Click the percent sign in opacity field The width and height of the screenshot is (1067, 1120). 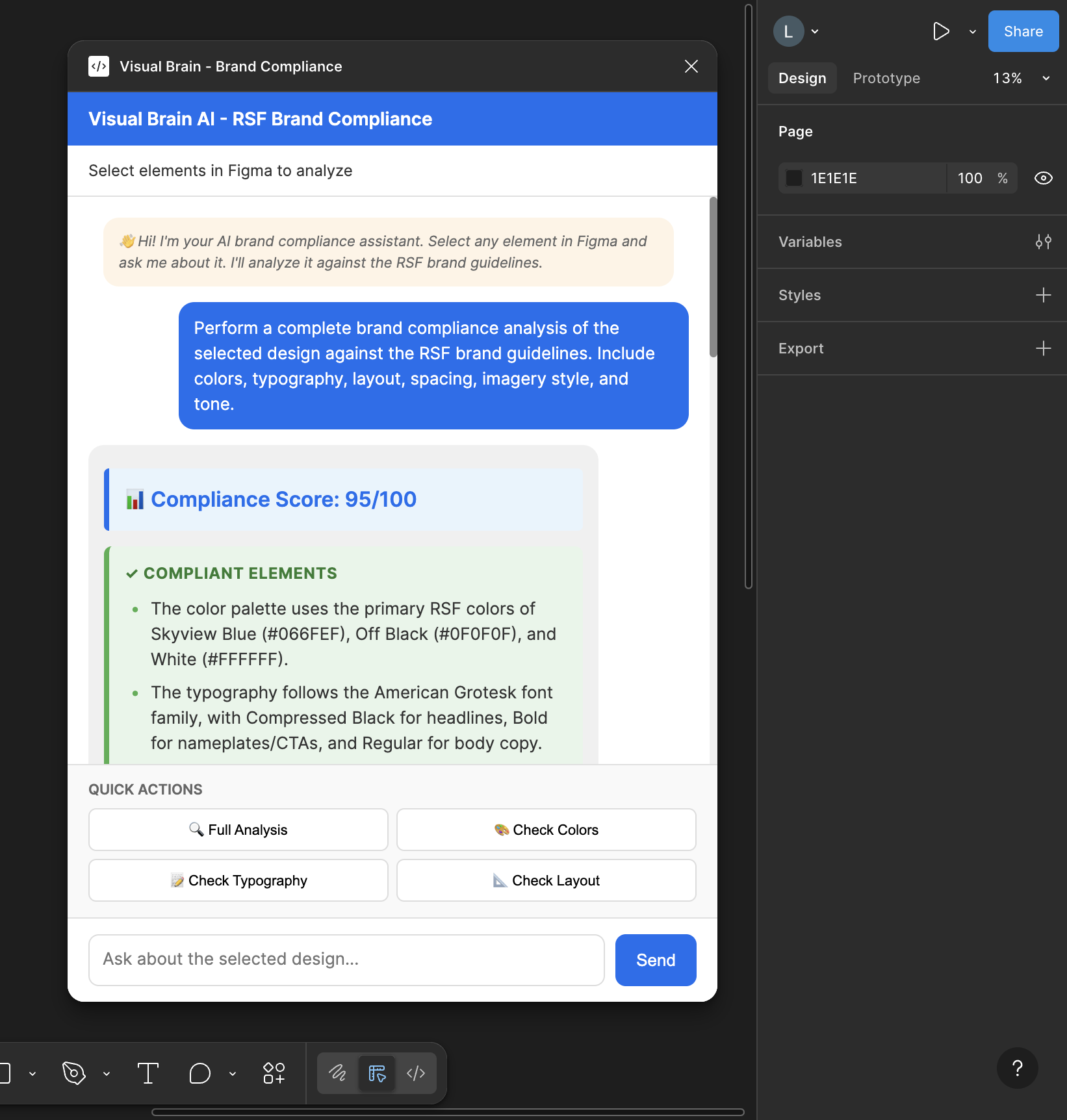[1003, 178]
